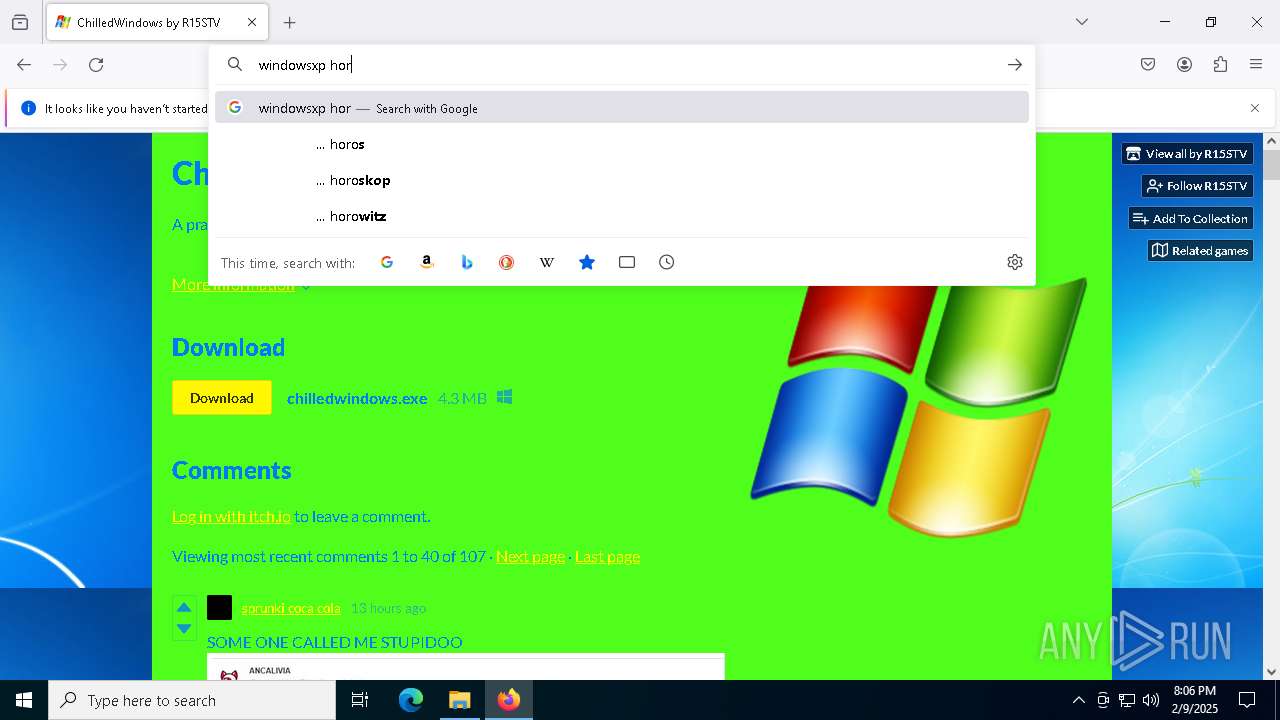Search this time with Google icon
Image resolution: width=1280 pixels, height=720 pixels.
click(x=387, y=262)
